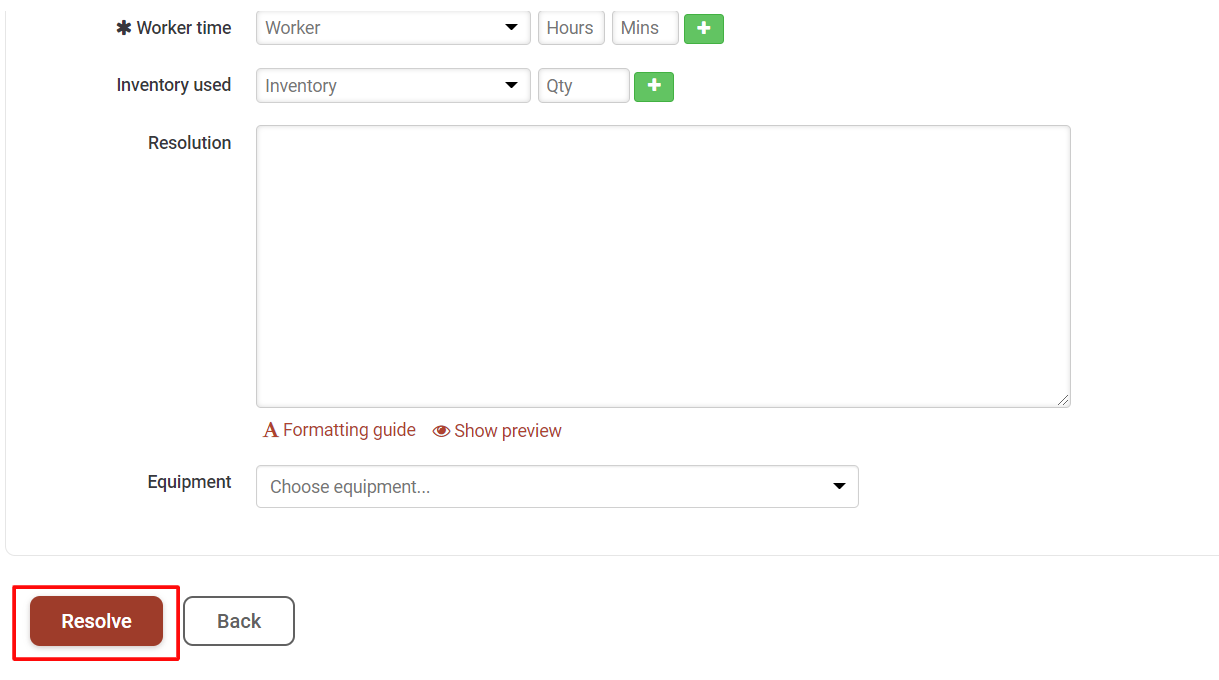Click the Hours input field
1219x680 pixels.
pyautogui.click(x=571, y=28)
